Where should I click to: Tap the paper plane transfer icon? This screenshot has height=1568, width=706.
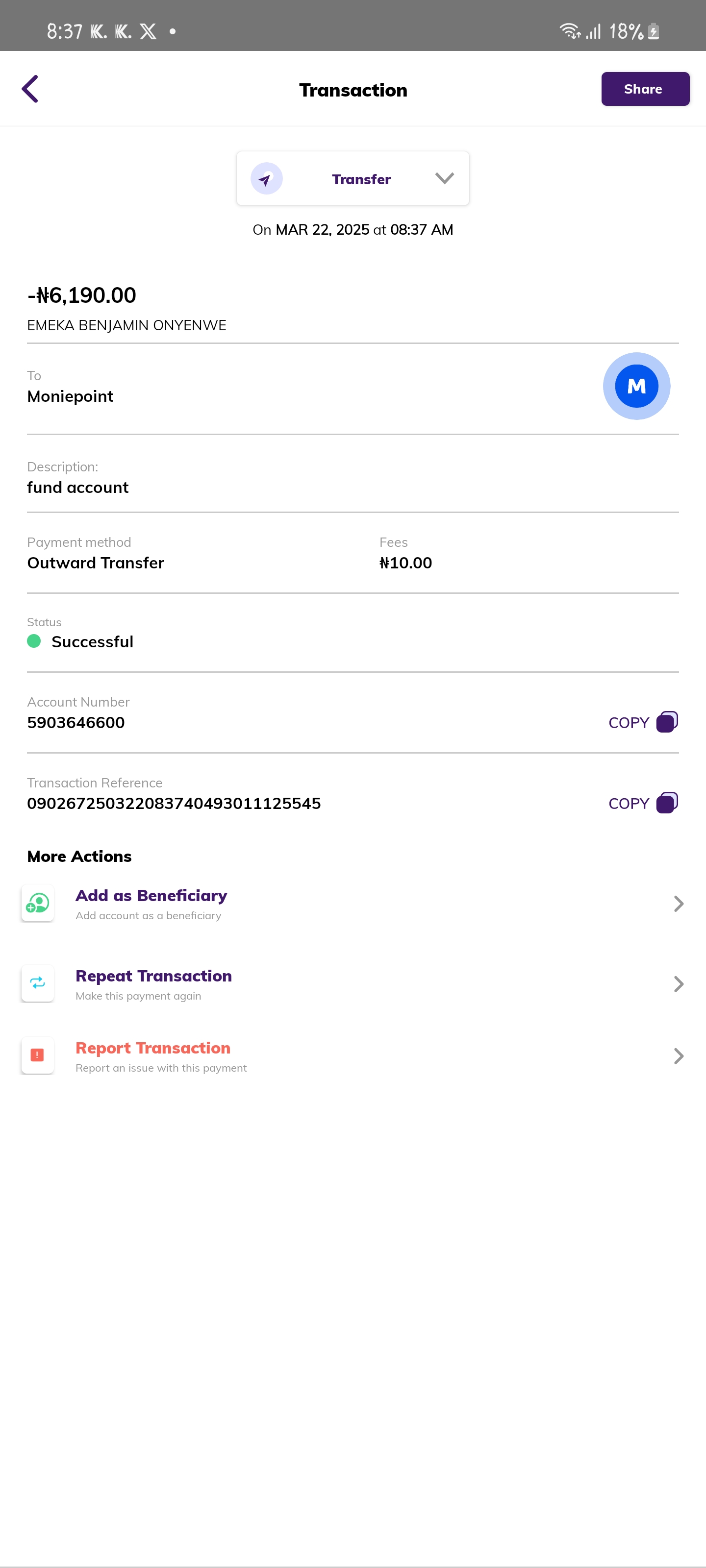(266, 179)
